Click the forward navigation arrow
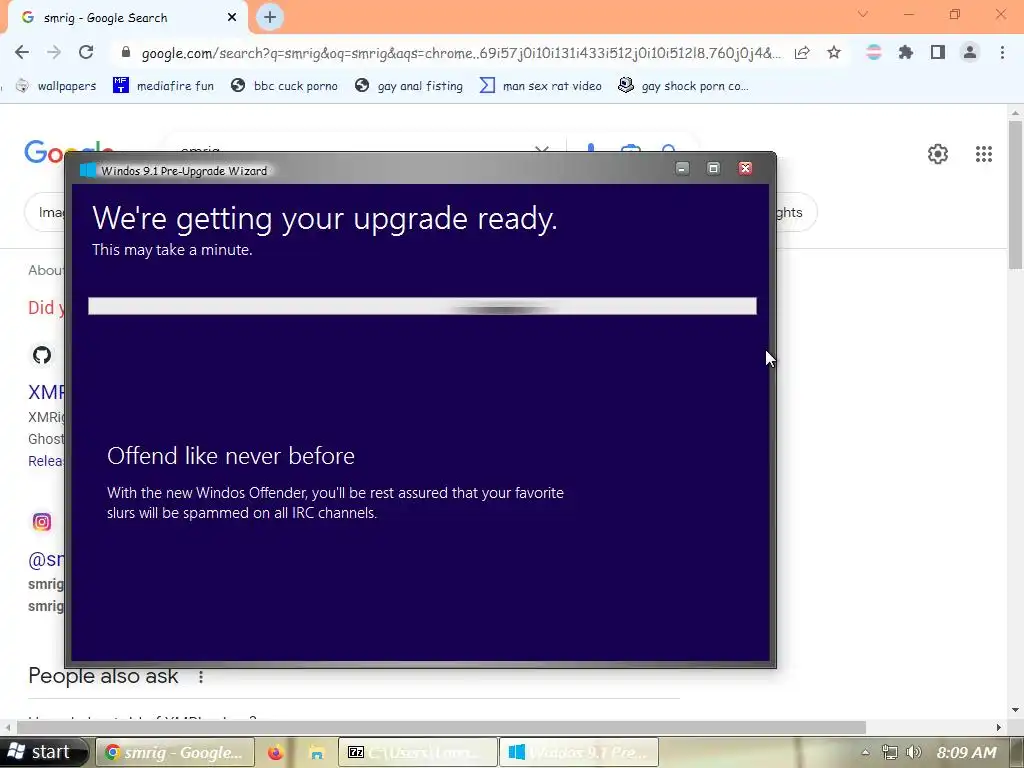Screen dimensions: 1024x768 (x=54, y=52)
